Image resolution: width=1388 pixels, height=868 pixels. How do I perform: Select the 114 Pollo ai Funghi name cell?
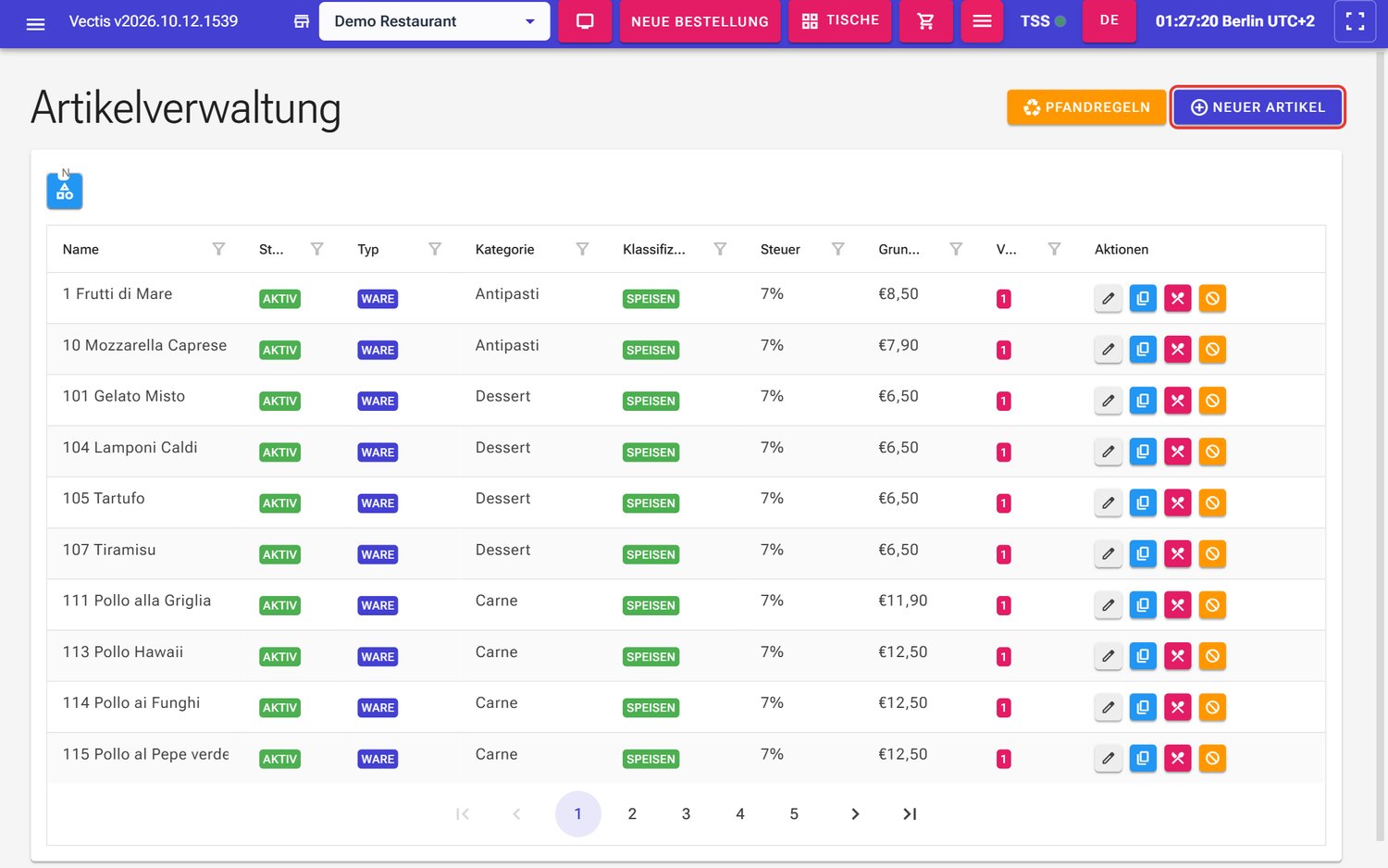131,703
